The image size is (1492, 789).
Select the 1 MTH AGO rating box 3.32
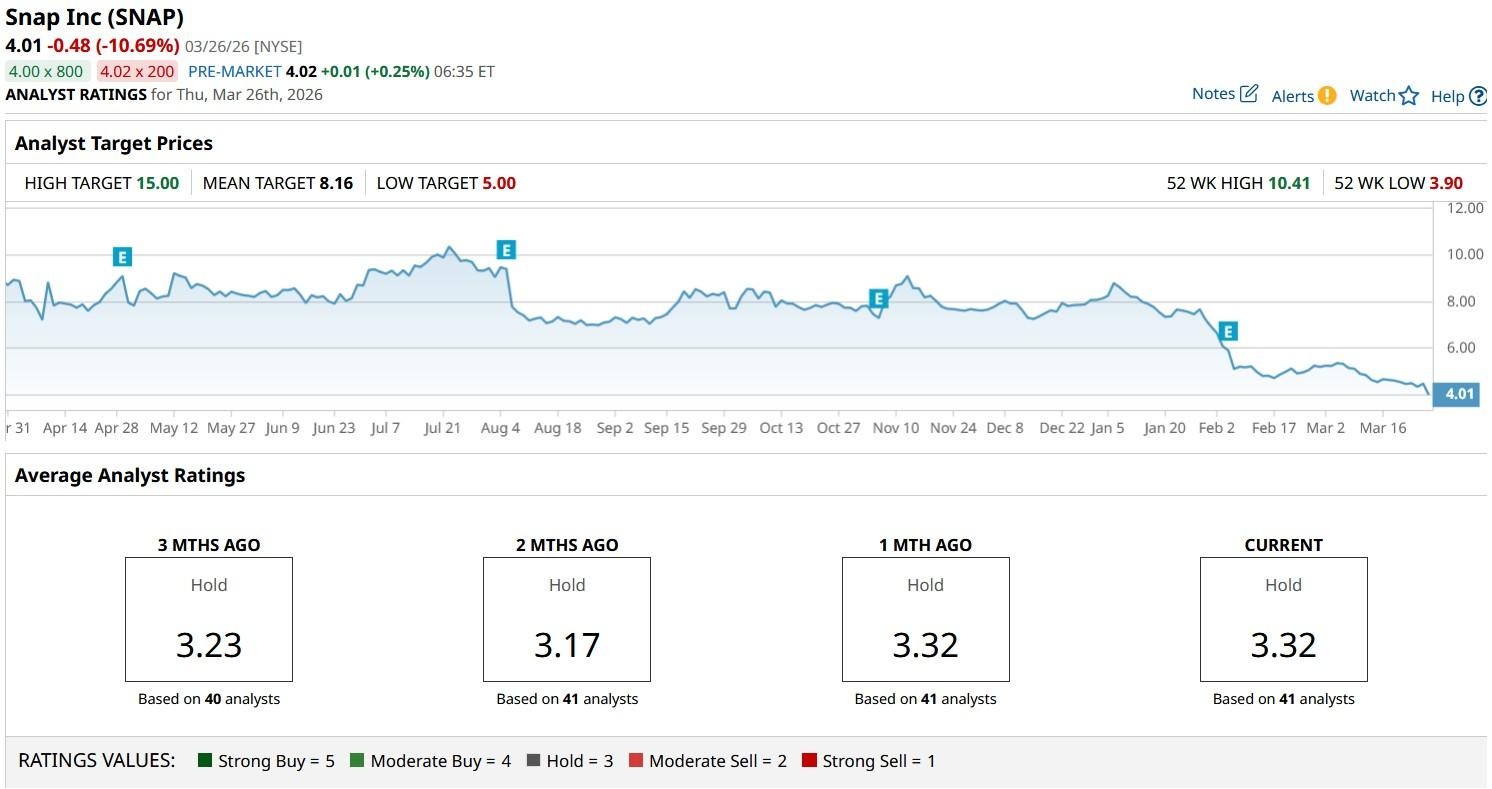click(x=926, y=620)
